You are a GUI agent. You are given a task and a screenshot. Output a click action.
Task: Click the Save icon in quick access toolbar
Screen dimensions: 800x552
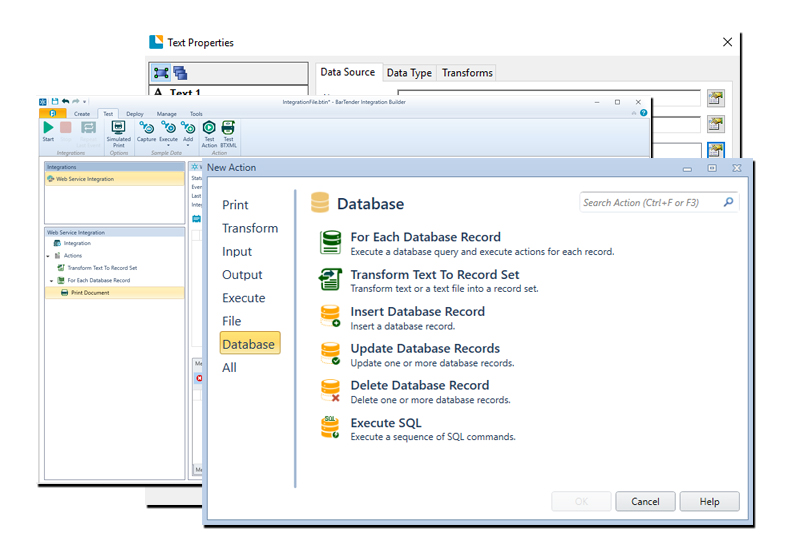click(x=55, y=102)
